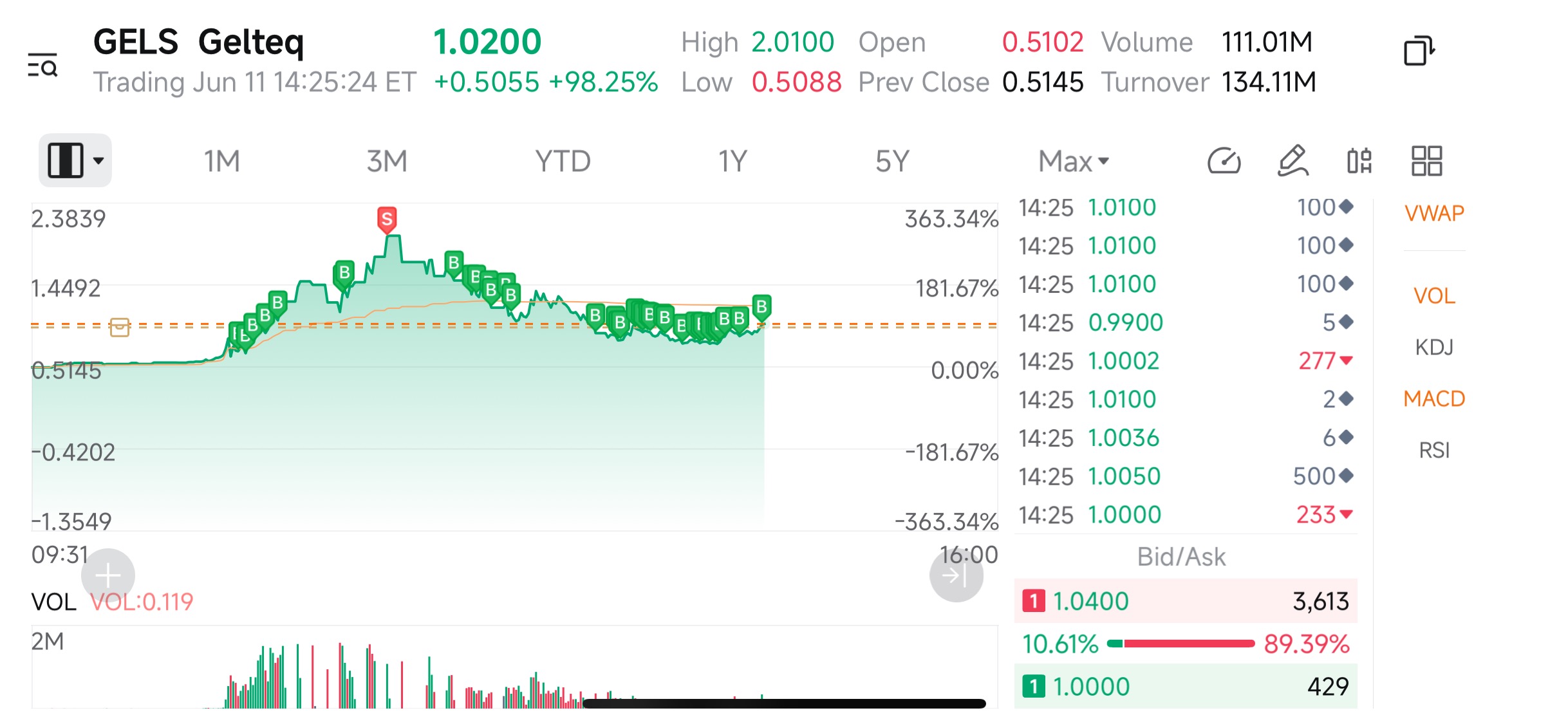The height and width of the screenshot is (724, 1568).
Task: Open the stock search list icon
Action: coord(42,65)
